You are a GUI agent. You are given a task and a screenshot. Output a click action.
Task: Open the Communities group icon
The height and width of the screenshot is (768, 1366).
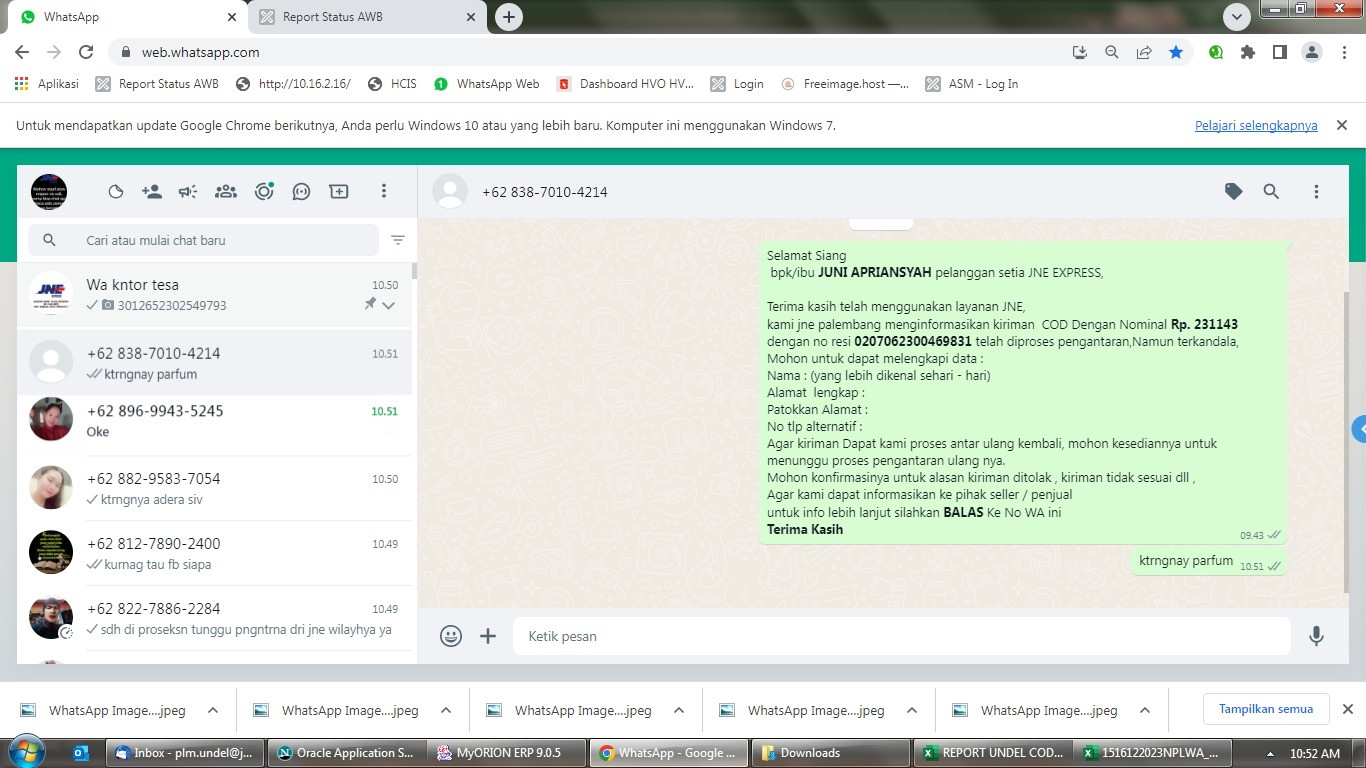pos(226,192)
